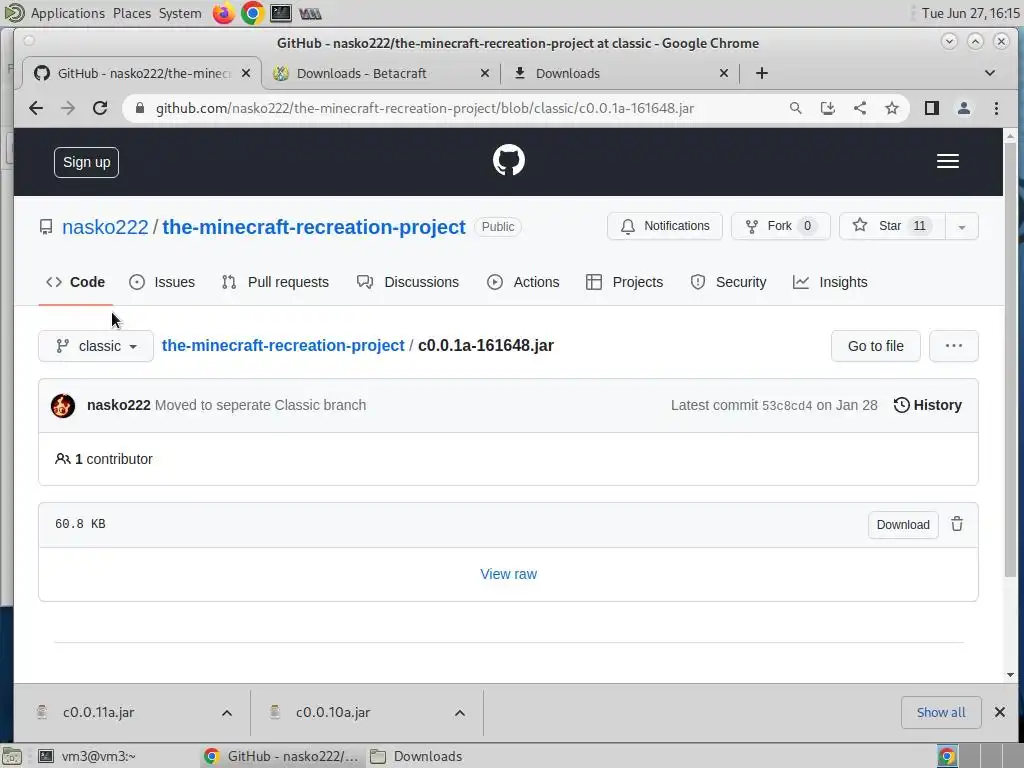This screenshot has height=768, width=1024.
Task: Open the Projects tab
Action: pyautogui.click(x=624, y=282)
